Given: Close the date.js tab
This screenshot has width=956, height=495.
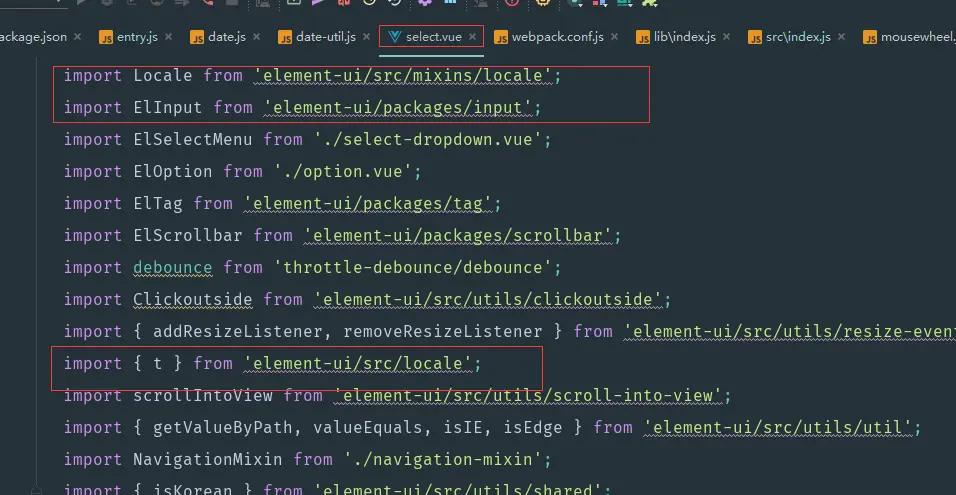Looking at the screenshot, I should (x=257, y=37).
